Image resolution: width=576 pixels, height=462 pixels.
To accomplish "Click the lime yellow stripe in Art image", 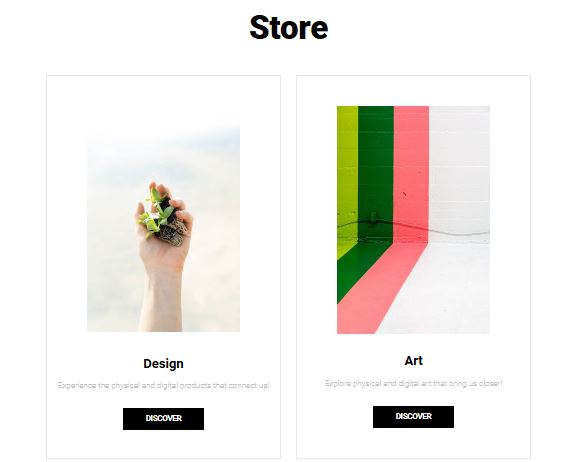I will tap(347, 173).
